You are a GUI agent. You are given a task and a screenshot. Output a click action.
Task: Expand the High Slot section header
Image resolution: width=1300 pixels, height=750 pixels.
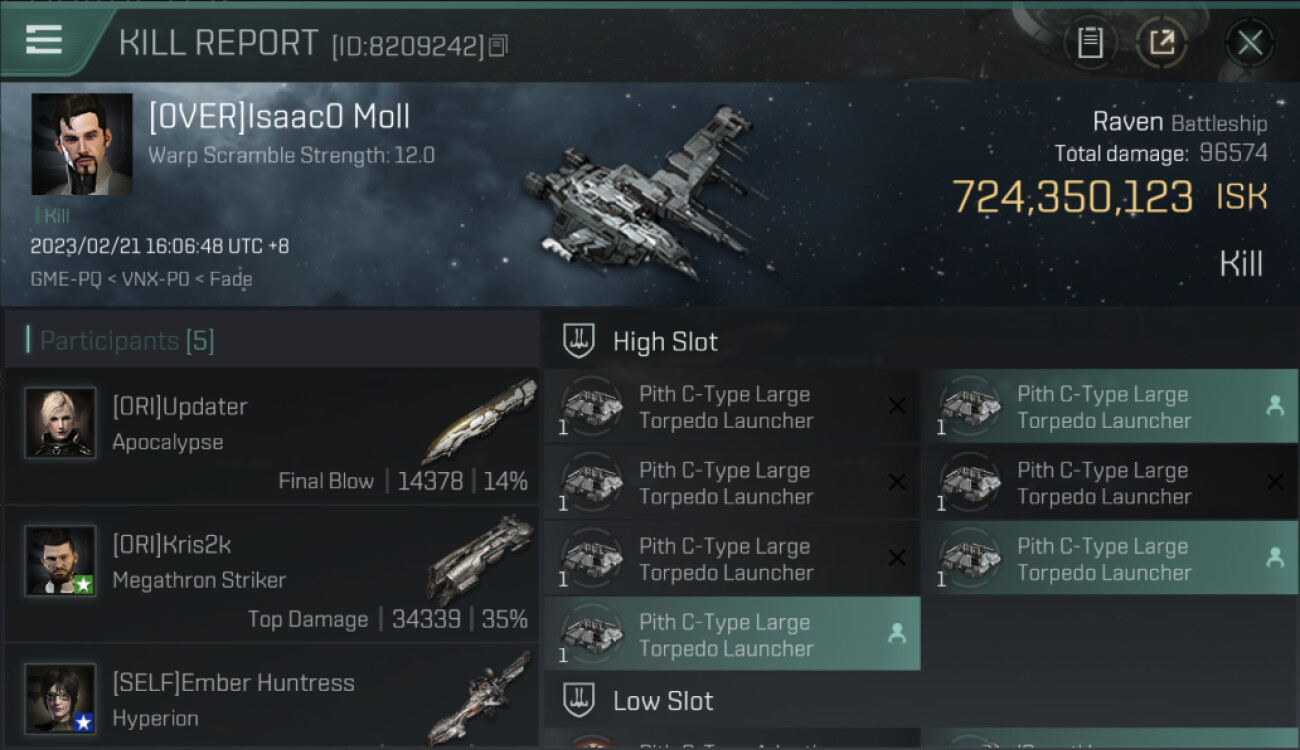[x=920, y=341]
